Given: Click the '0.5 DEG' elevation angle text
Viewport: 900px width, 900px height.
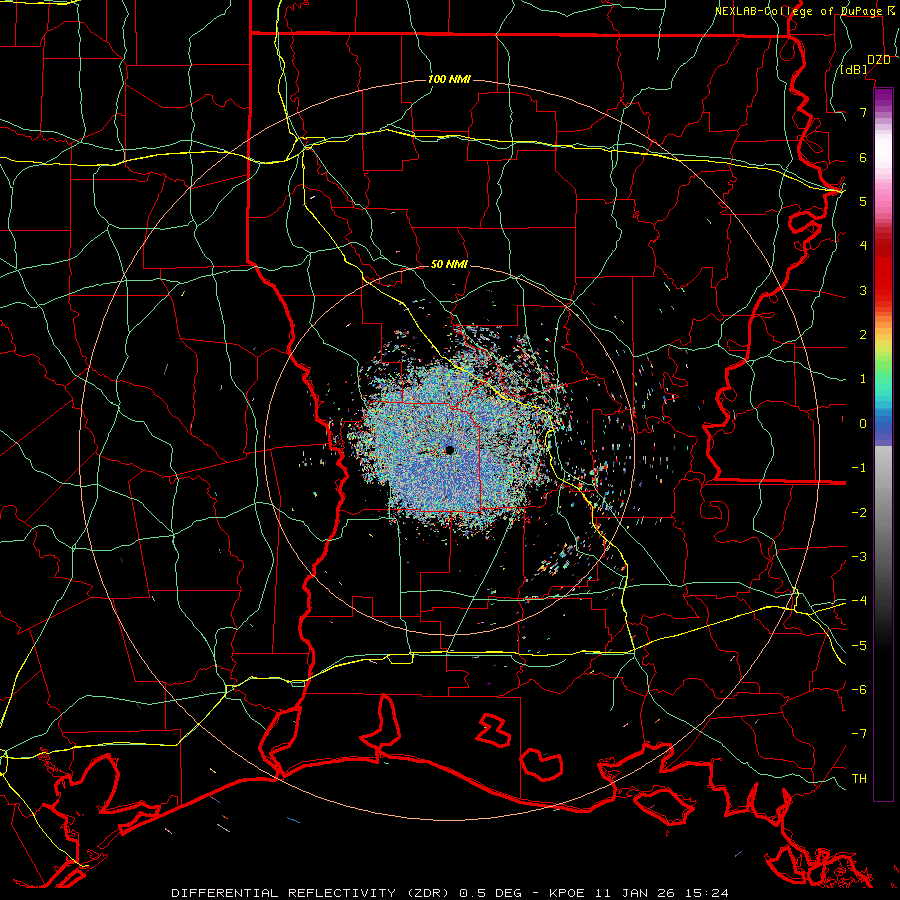Looking at the screenshot, I should pos(490,893).
